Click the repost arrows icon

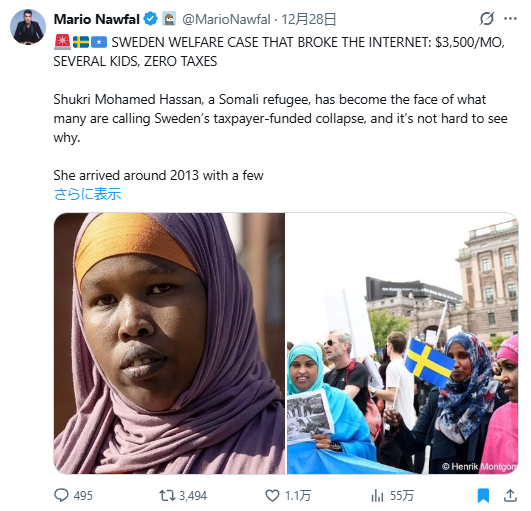[x=167, y=495]
